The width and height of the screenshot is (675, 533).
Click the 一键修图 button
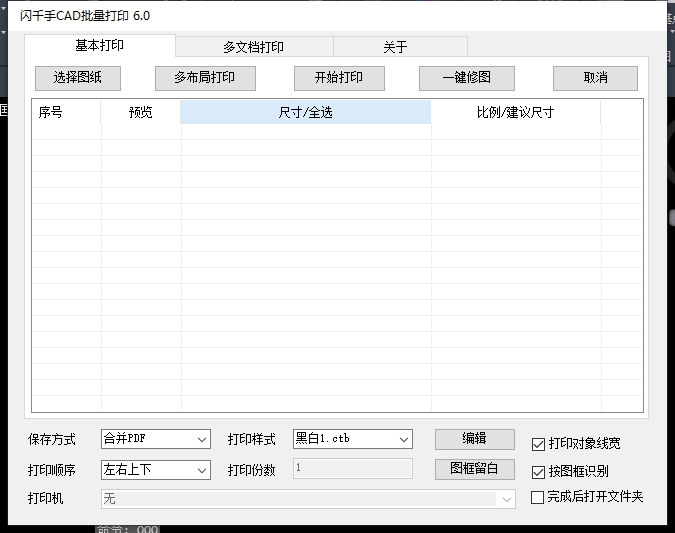pos(466,78)
